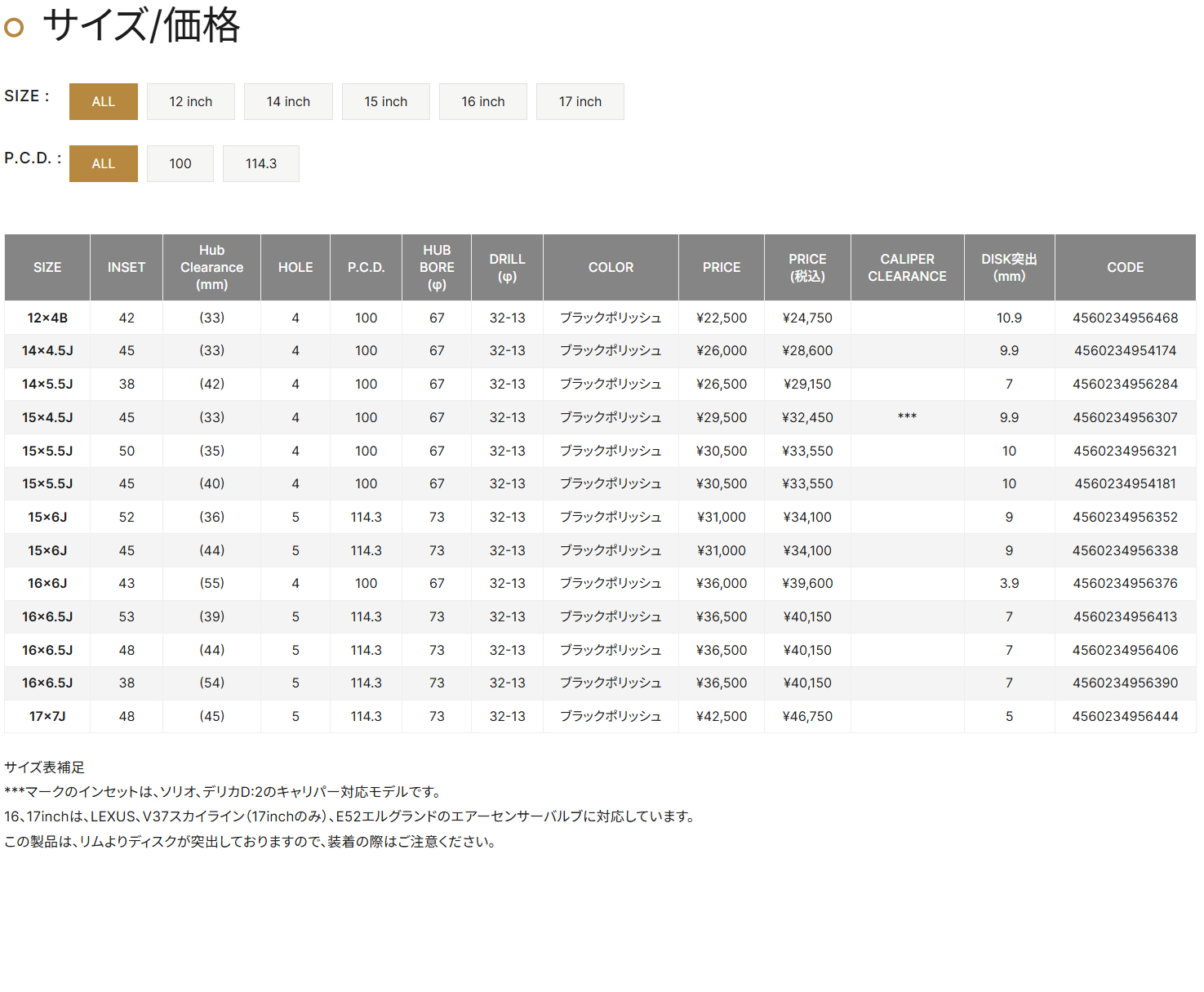Pick the 17 inch size filter
Viewport: 1204px width, 992px height.
[x=580, y=101]
